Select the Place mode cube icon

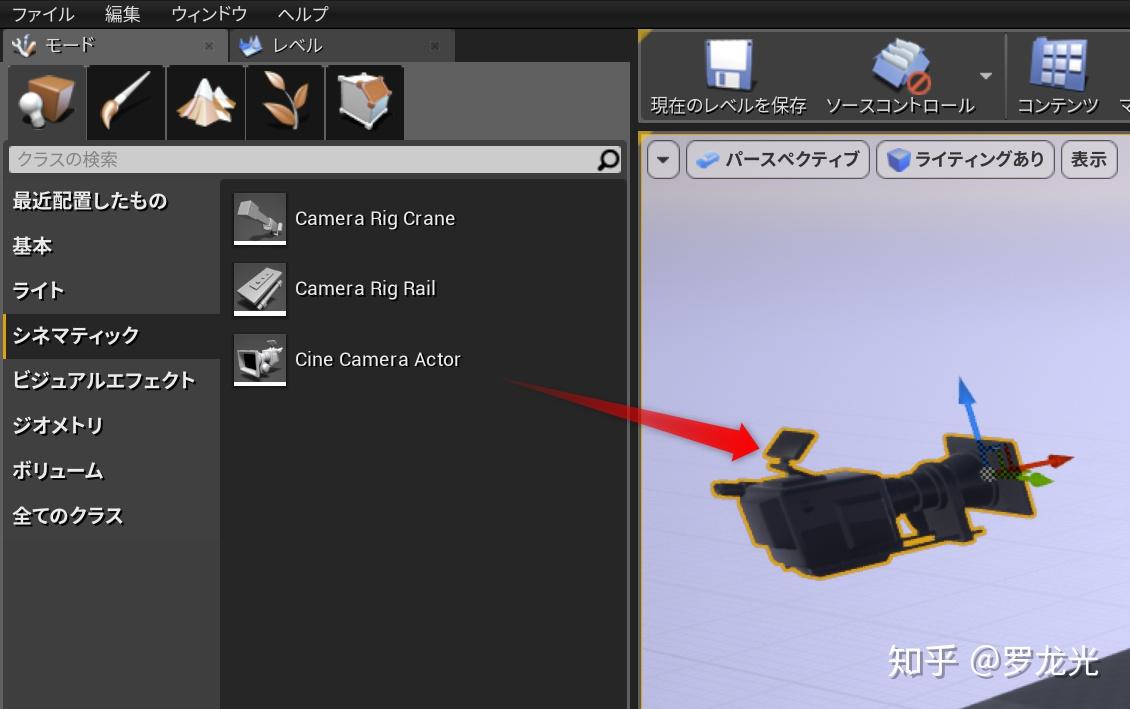[45, 101]
